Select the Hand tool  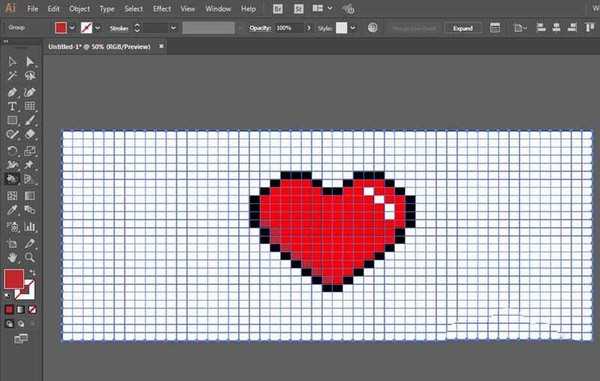point(12,257)
